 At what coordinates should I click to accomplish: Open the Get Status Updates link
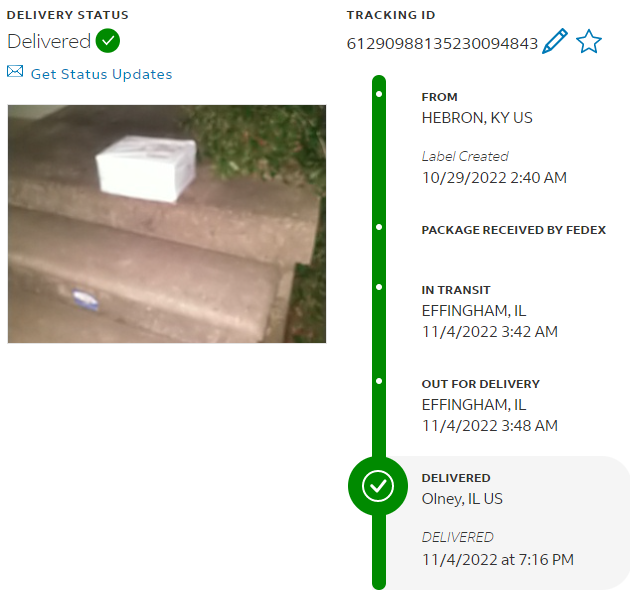click(101, 74)
